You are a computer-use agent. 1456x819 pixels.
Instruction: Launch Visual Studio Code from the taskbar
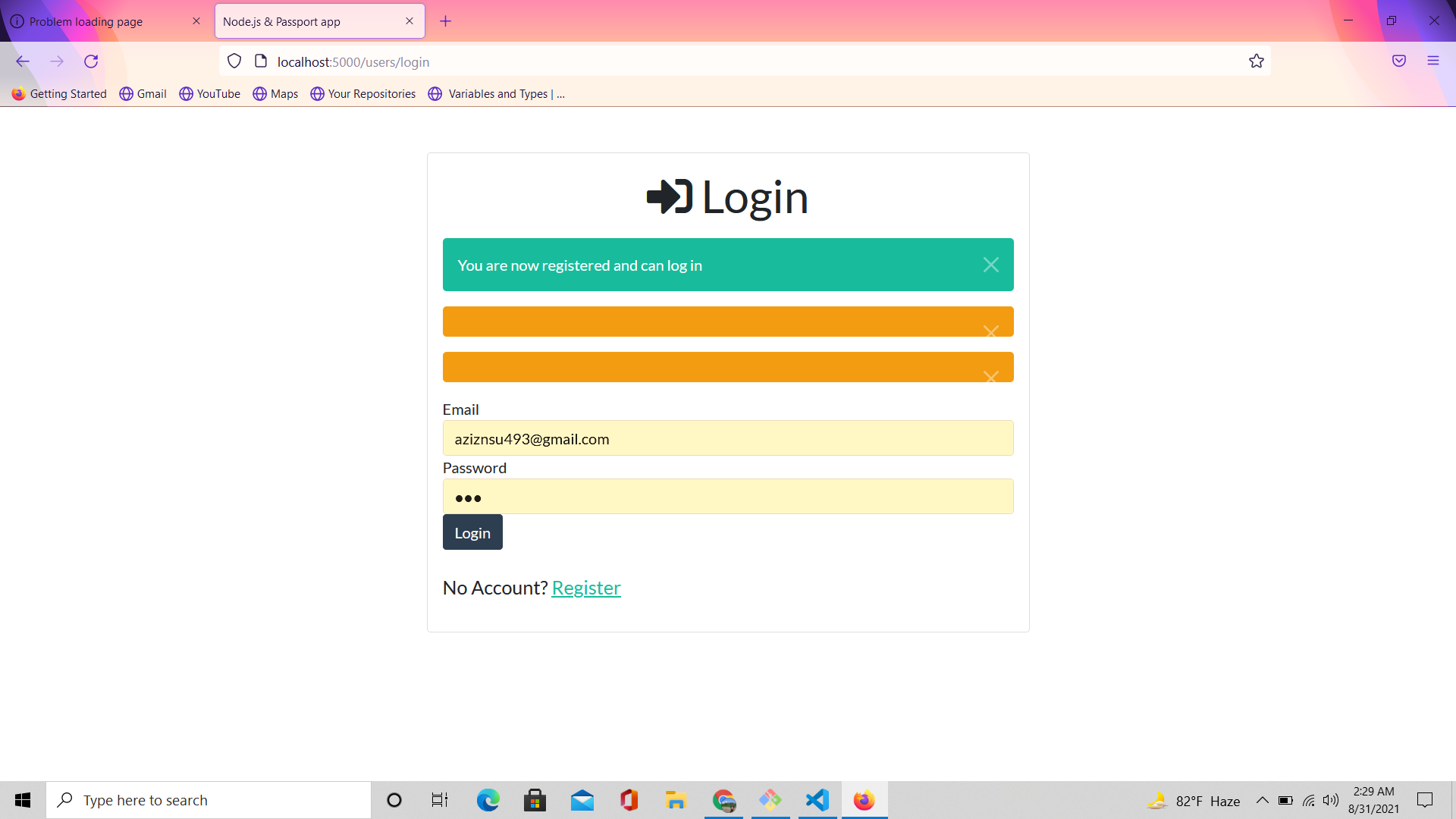(817, 800)
